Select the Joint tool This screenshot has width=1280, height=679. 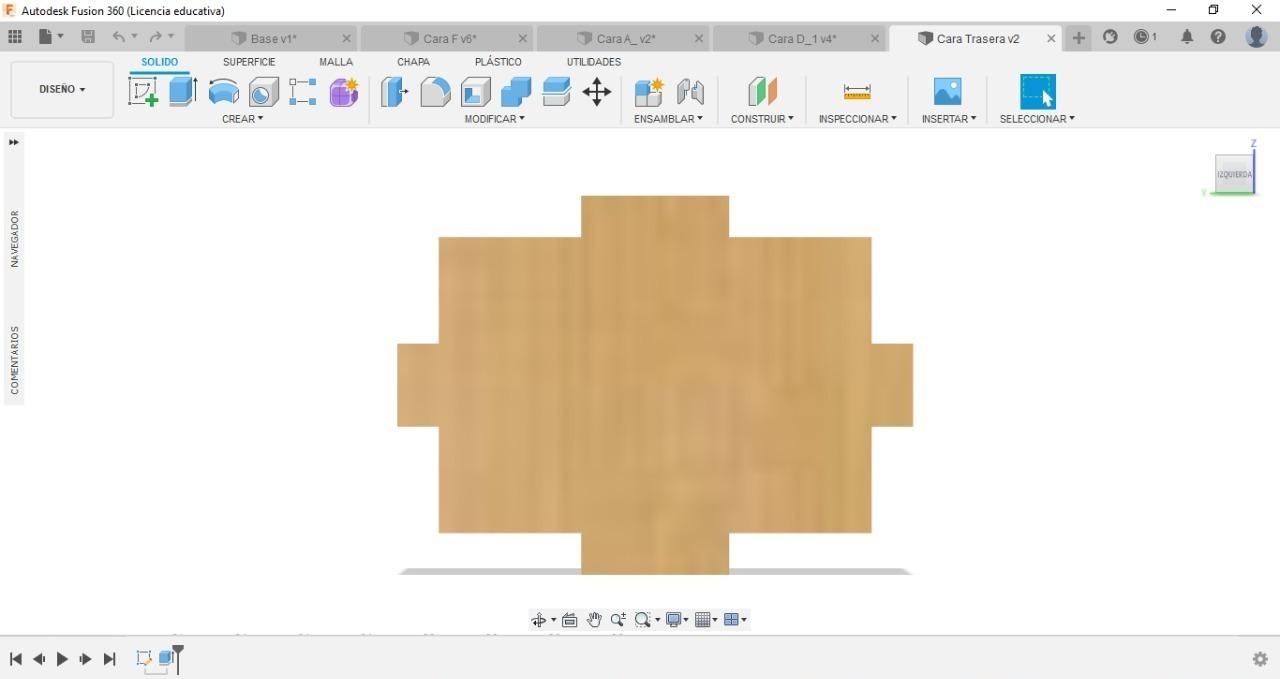(690, 93)
